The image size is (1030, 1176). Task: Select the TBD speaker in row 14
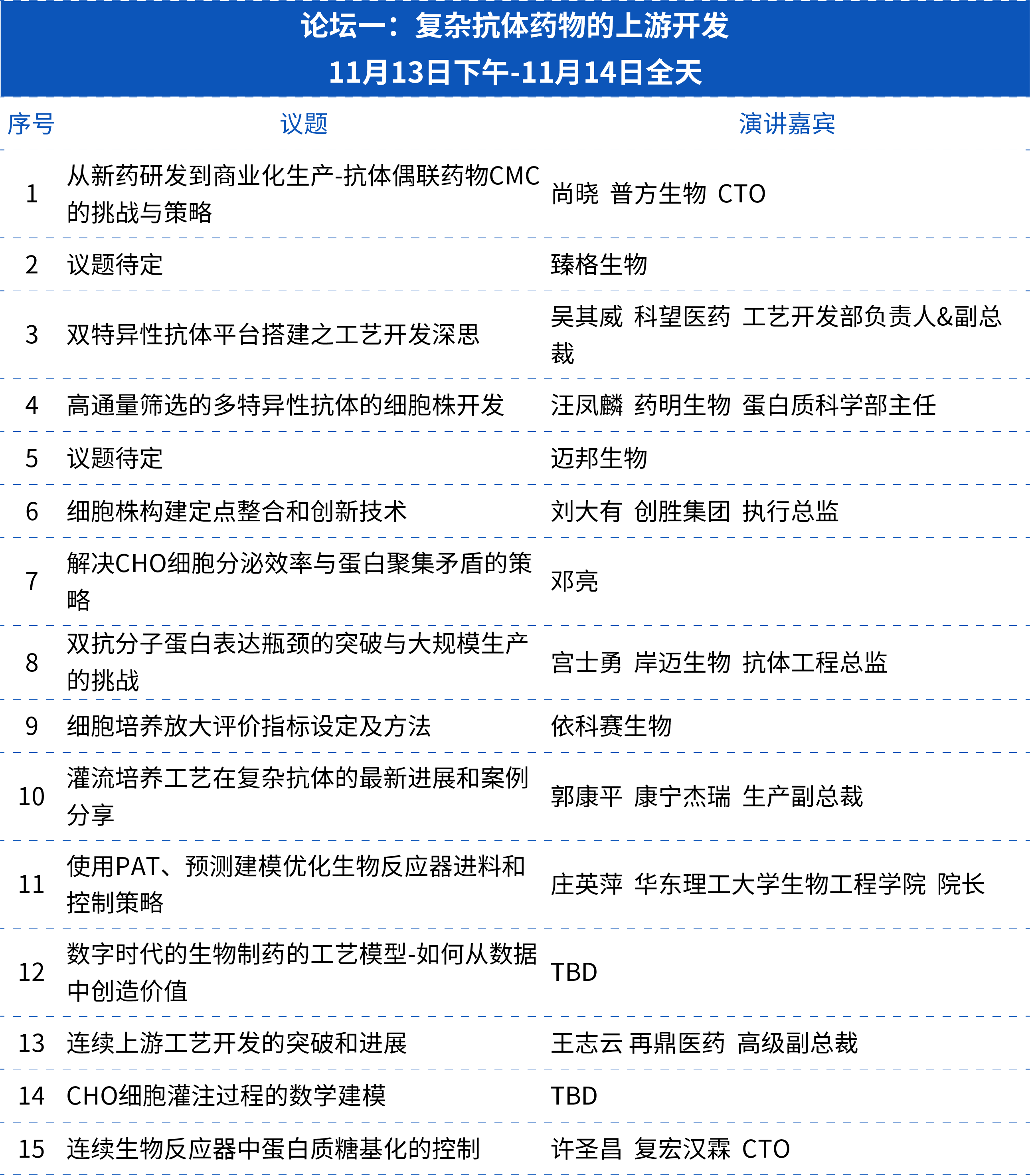(574, 1096)
